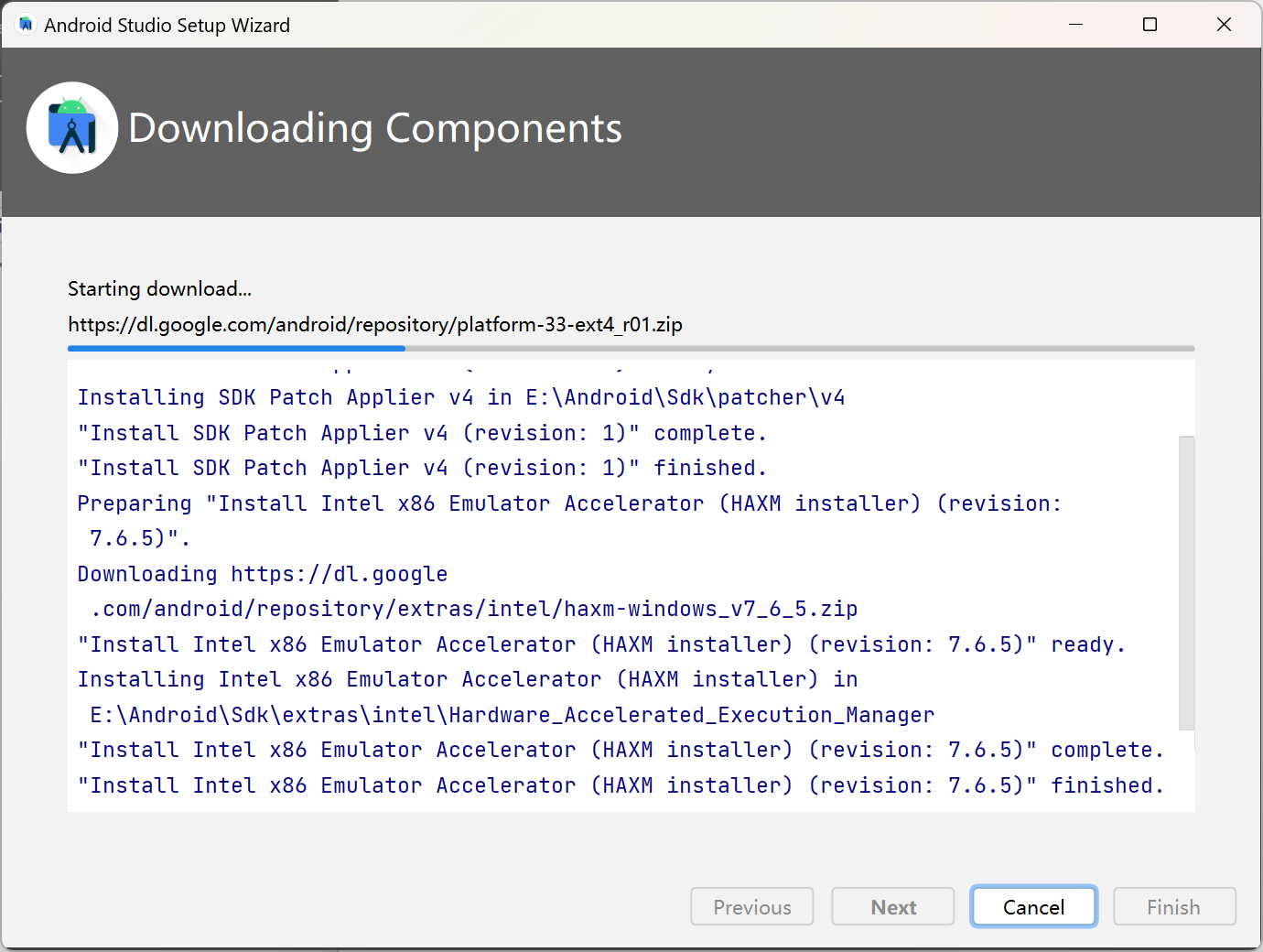Image resolution: width=1263 pixels, height=952 pixels.
Task: Click log line starting 'Preparing "Install Intel x86'
Action: coord(570,503)
